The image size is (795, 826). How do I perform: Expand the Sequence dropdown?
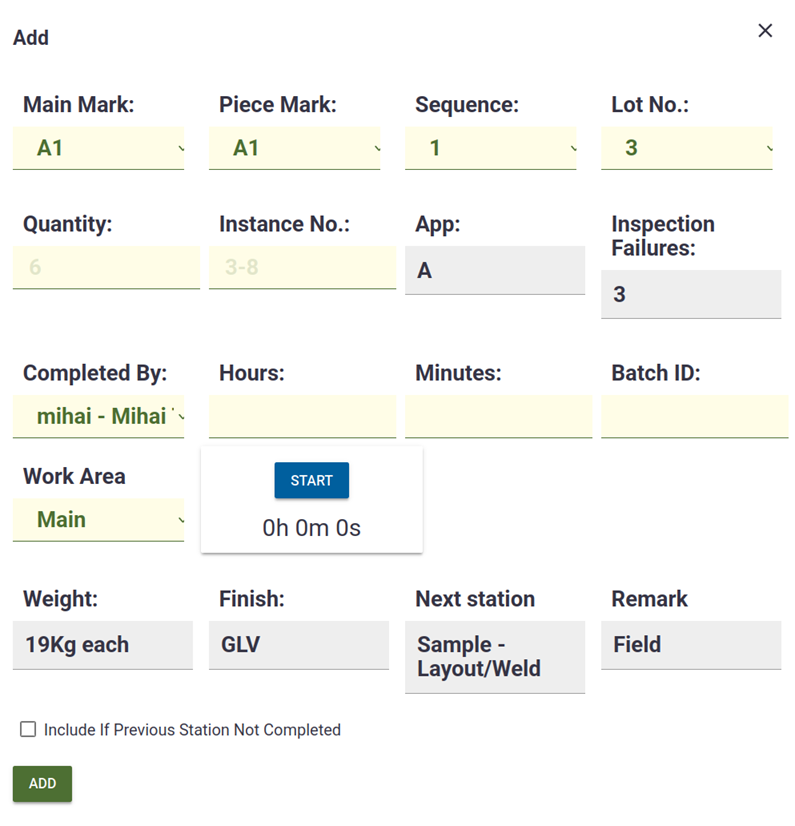click(x=490, y=148)
